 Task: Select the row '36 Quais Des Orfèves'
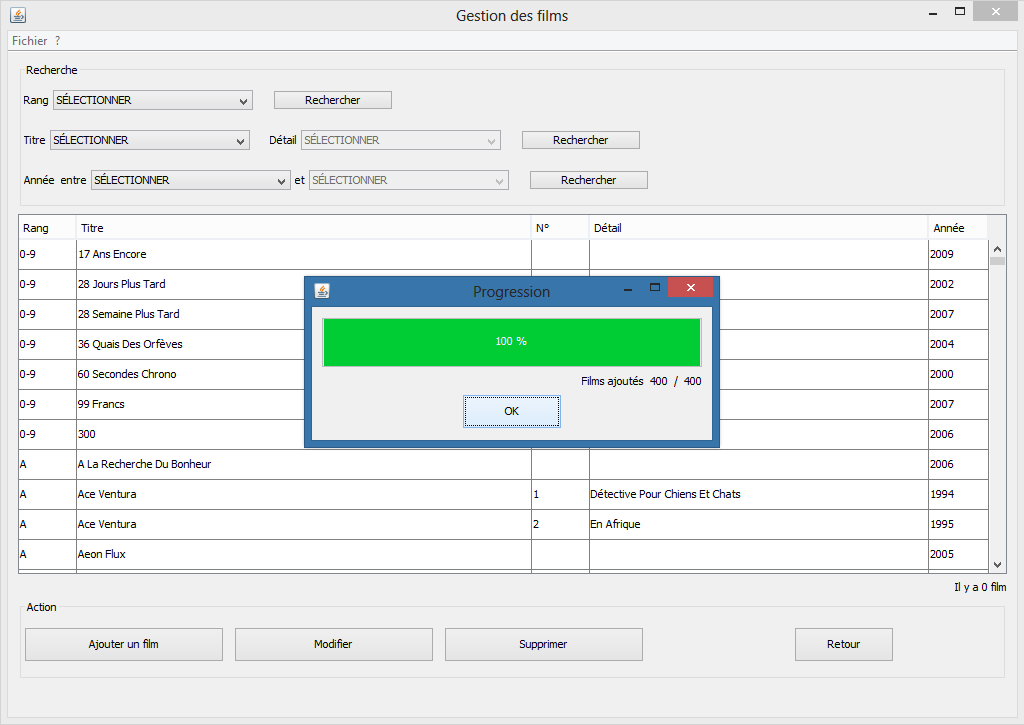tap(503, 344)
